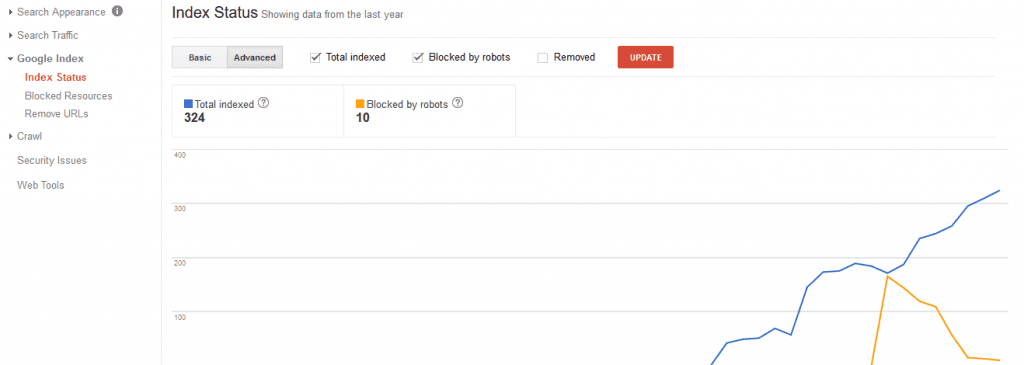Enable the Removed checkbox

click(542, 57)
